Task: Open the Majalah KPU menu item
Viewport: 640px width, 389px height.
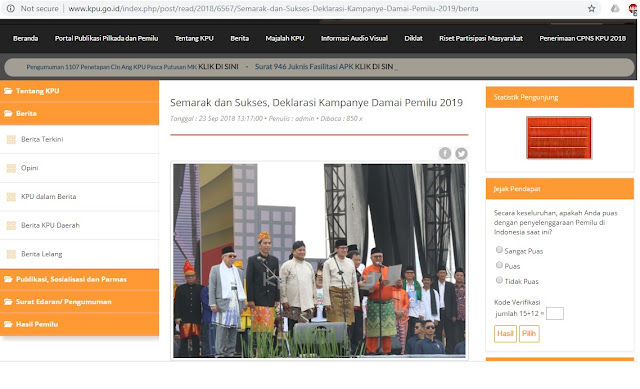Action: [x=285, y=38]
